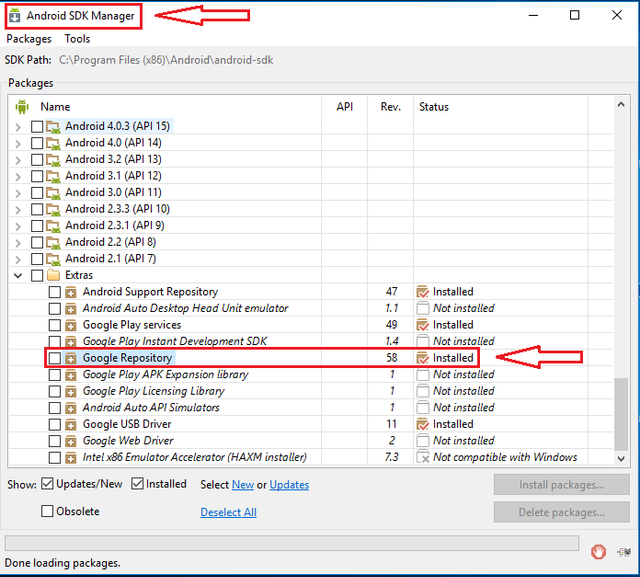Image resolution: width=640 pixels, height=577 pixels.
Task: Uncheck the Updates/New show filter
Action: 47,484
